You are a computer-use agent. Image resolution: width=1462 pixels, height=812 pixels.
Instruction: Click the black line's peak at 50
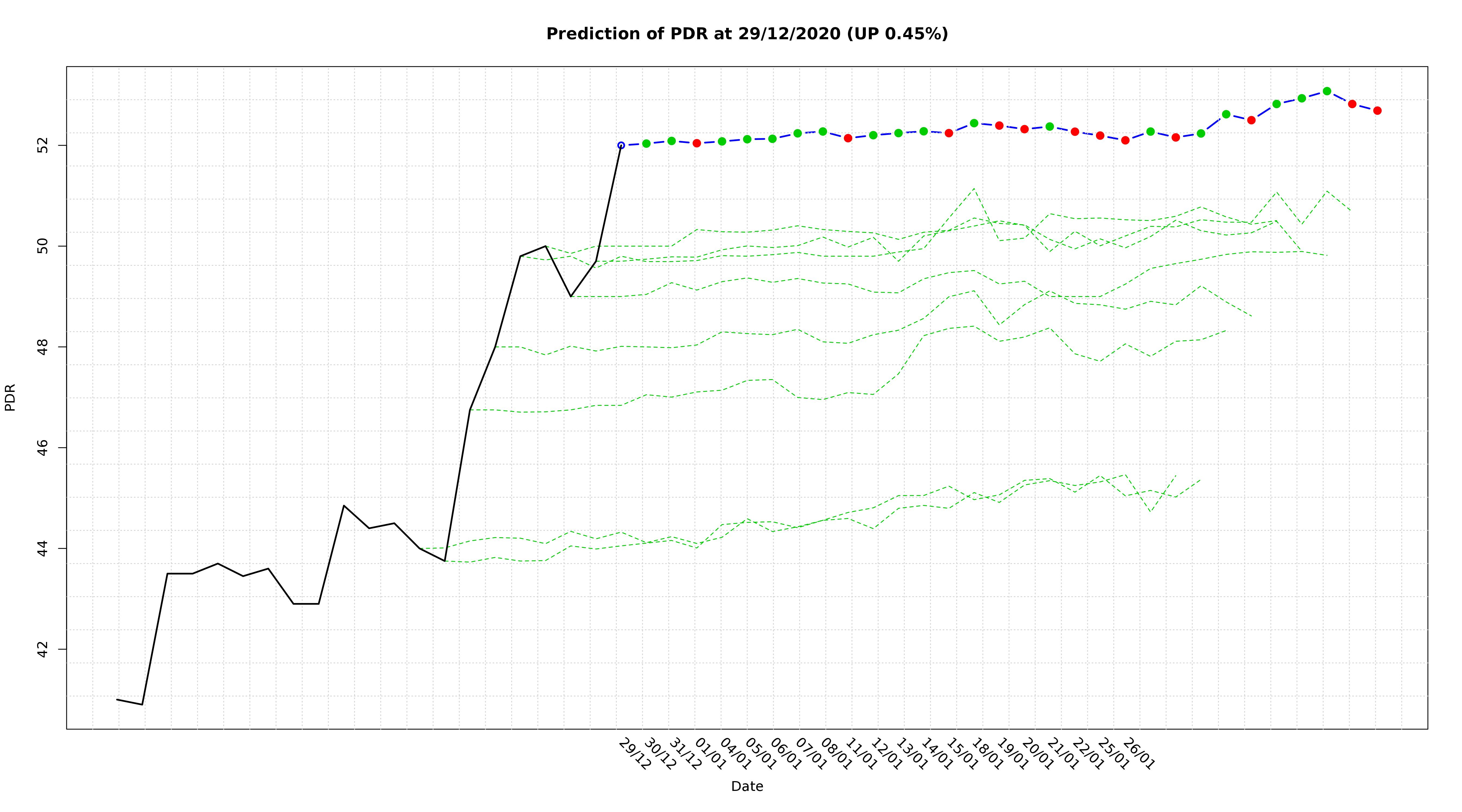pos(546,246)
